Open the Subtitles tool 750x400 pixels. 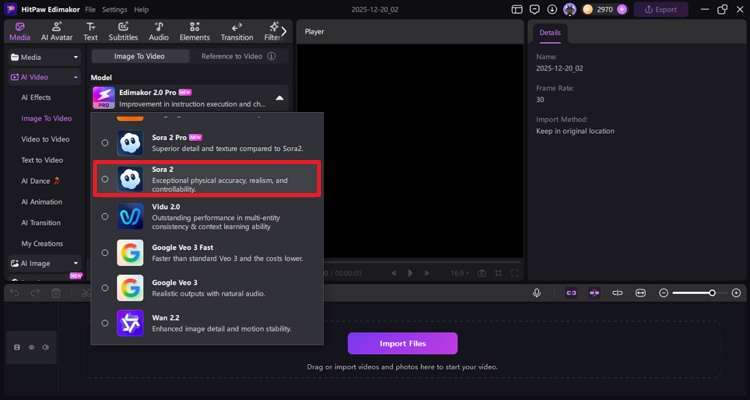tap(123, 32)
